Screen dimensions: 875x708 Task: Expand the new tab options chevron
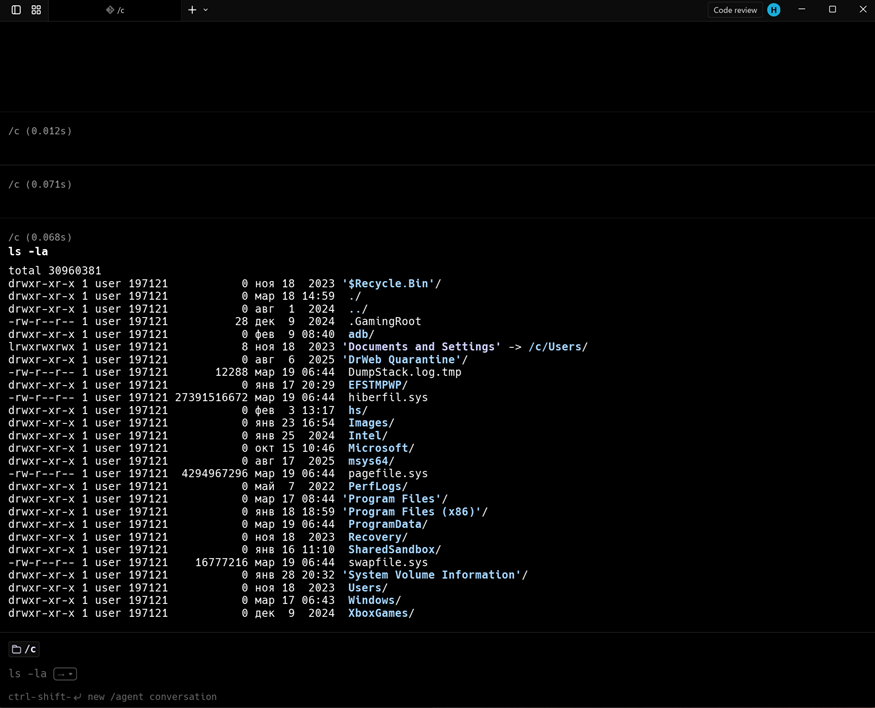point(206,10)
